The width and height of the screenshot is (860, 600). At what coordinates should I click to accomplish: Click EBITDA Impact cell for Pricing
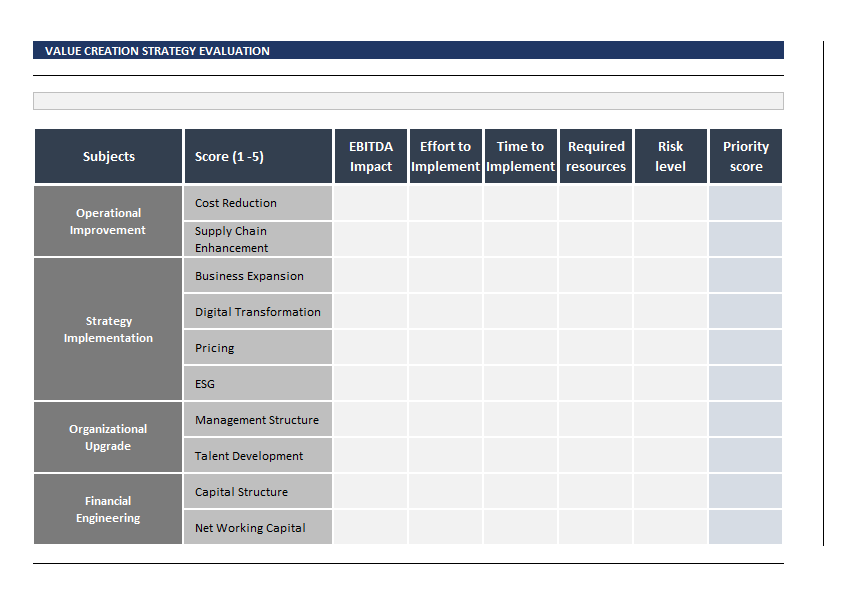click(371, 347)
